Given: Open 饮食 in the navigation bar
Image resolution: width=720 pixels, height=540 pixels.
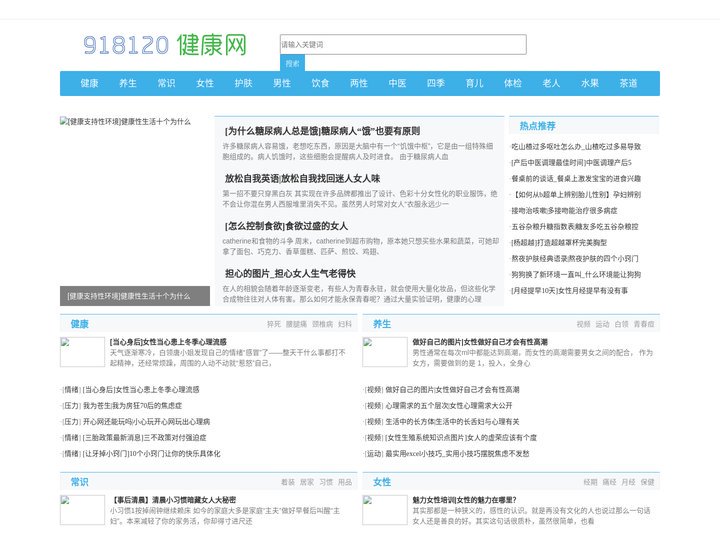Looking at the screenshot, I should point(321,83).
